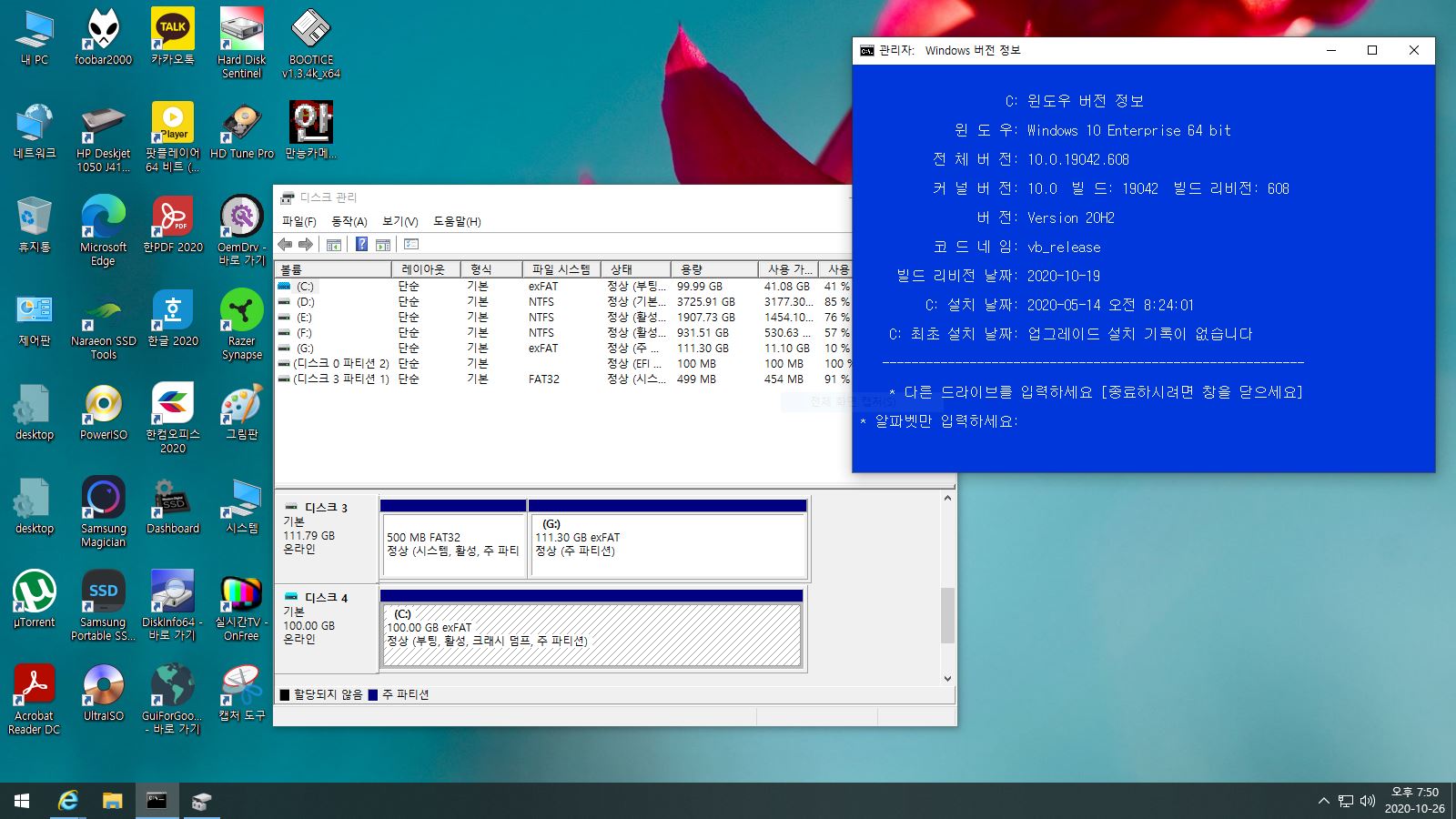Select the (C:) volume row

pyautogui.click(x=562, y=286)
